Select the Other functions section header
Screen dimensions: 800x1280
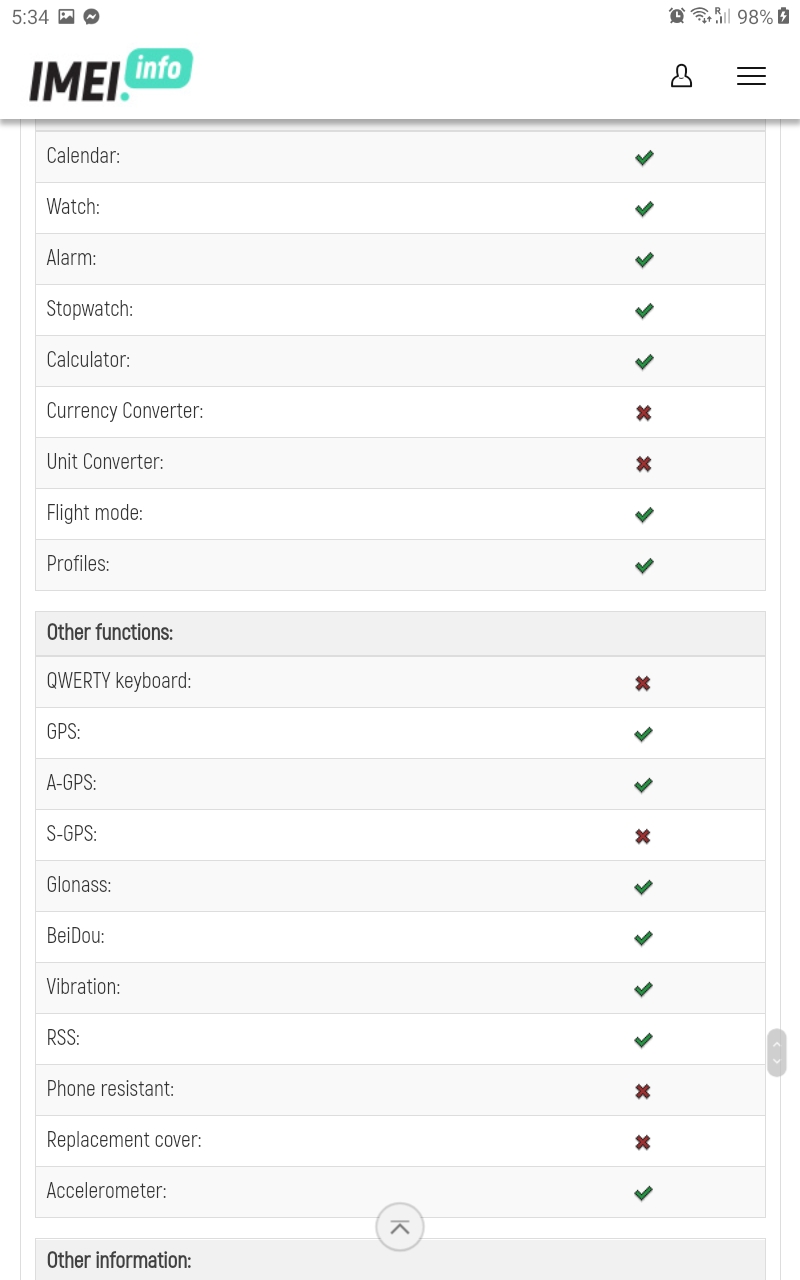tap(400, 633)
